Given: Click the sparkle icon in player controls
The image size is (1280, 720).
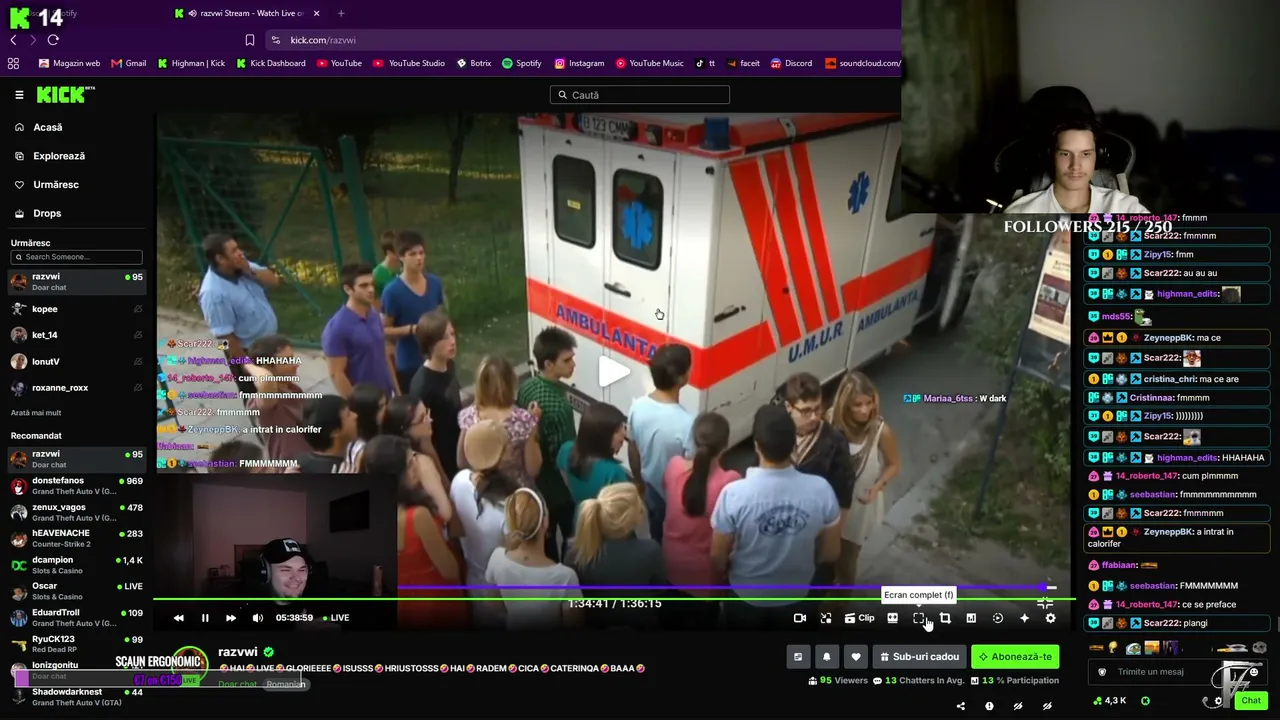Looking at the screenshot, I should (1024, 618).
